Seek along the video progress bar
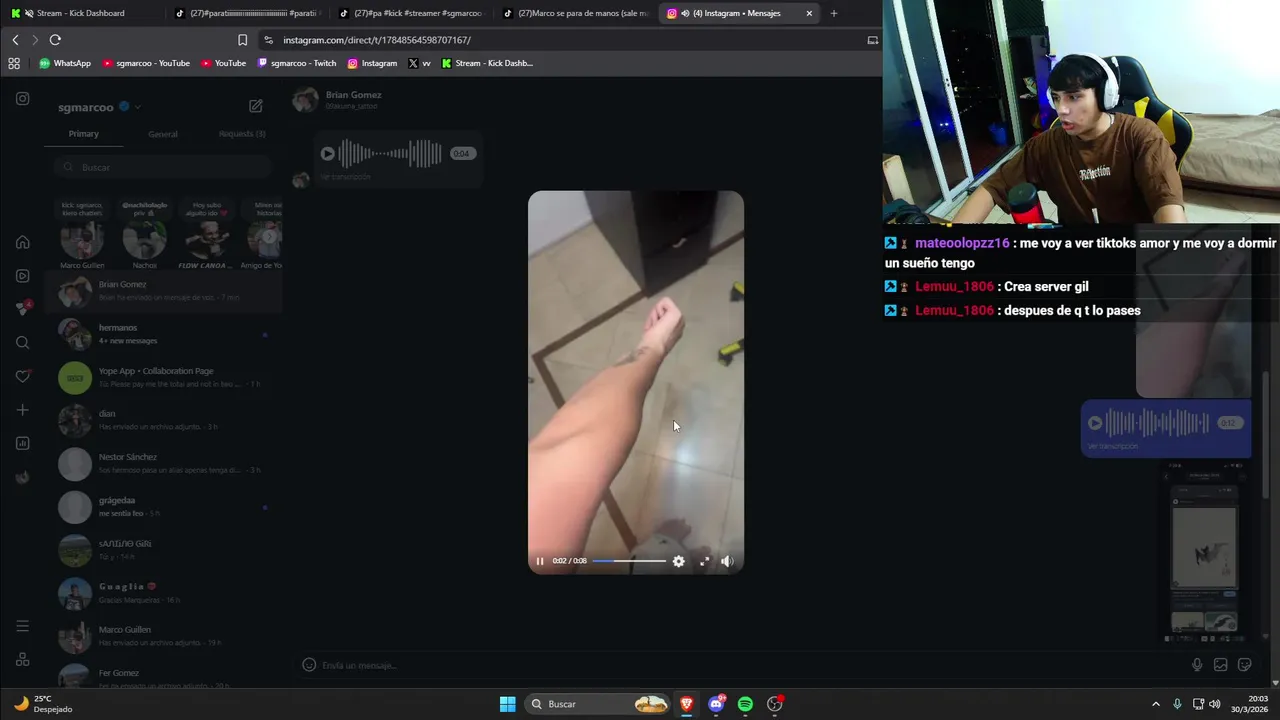Image resolution: width=1280 pixels, height=720 pixels. click(629, 561)
